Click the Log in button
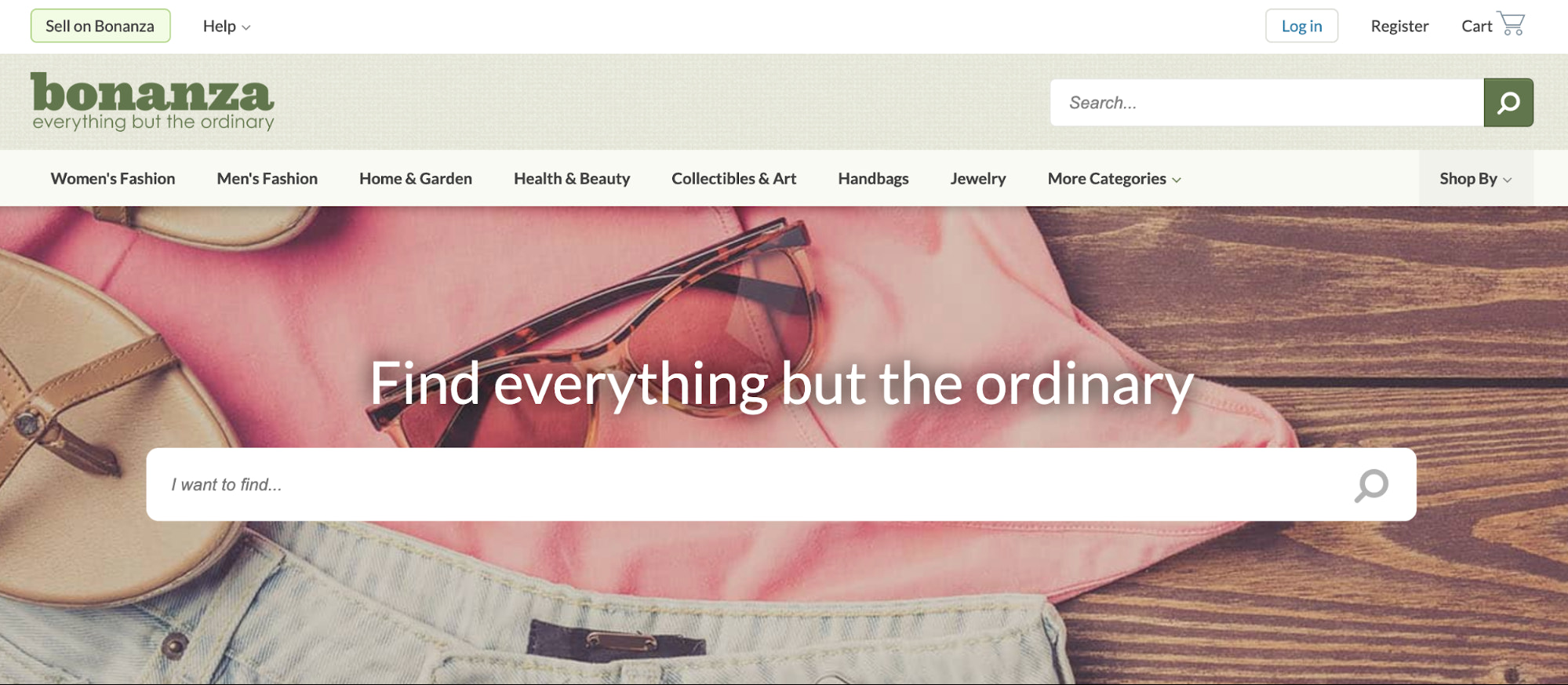 click(x=1301, y=26)
